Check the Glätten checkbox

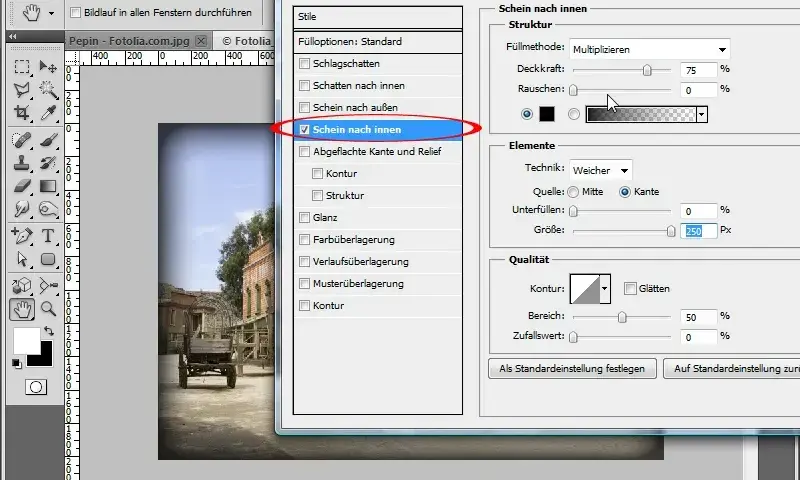tap(630, 289)
